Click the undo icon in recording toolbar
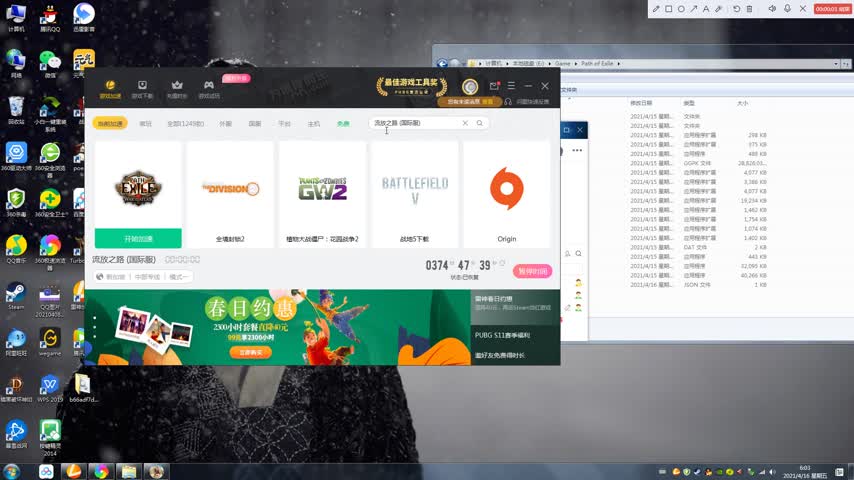This screenshot has height=480, width=854. pos(736,9)
